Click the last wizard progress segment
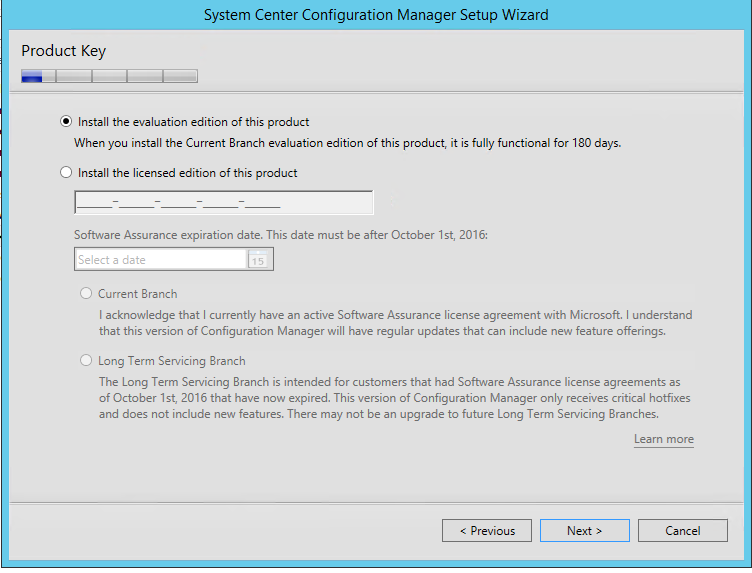The image size is (752, 573). 180,76
